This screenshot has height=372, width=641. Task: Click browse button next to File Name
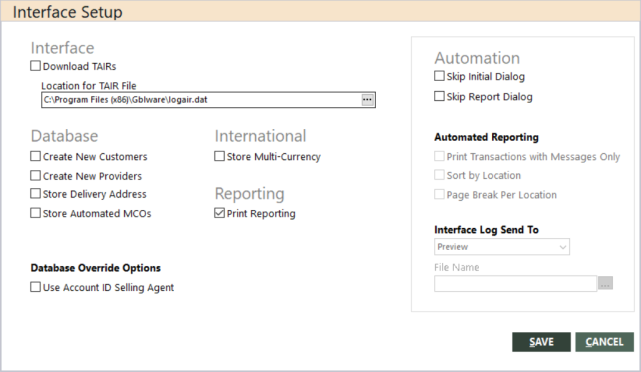tap(605, 283)
